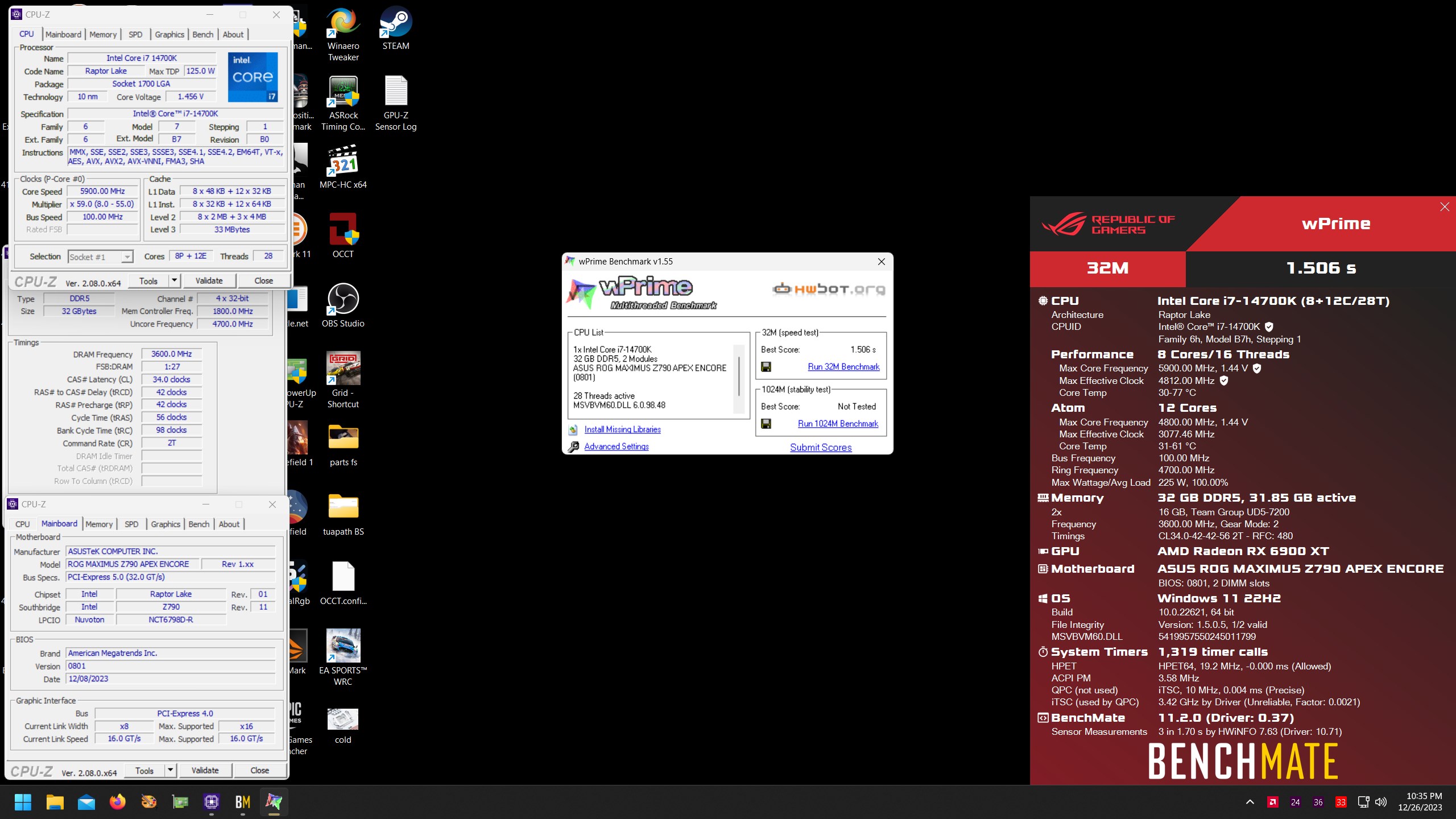The image size is (1456, 819).
Task: Click Run 32M Benchmark link
Action: pyautogui.click(x=843, y=367)
